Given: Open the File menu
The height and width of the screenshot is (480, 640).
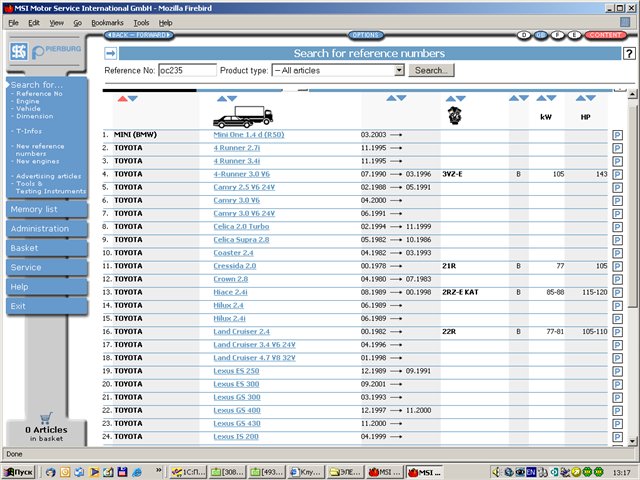Looking at the screenshot, I should coord(13,23).
